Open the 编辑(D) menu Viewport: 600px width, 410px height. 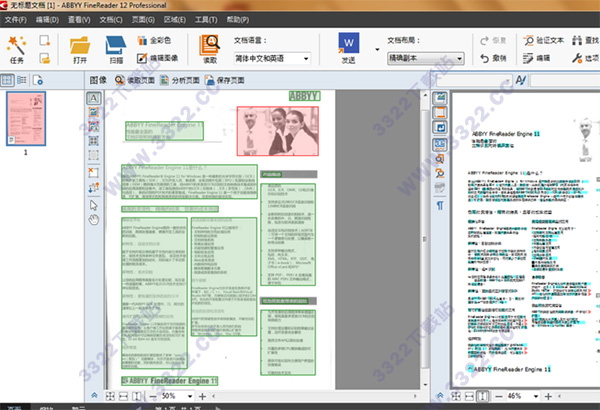point(47,20)
